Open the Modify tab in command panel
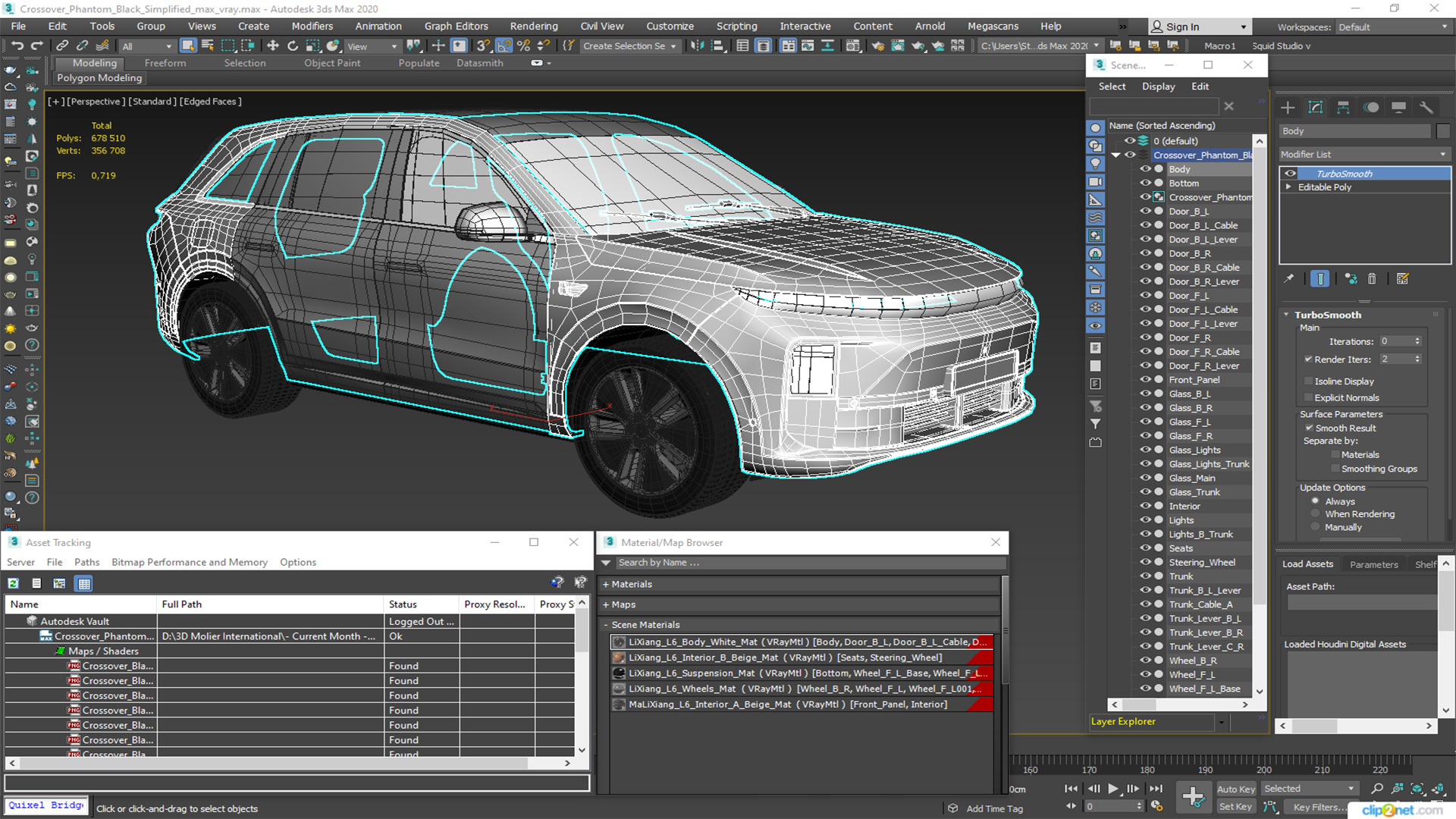The image size is (1456, 819). coord(1316,108)
